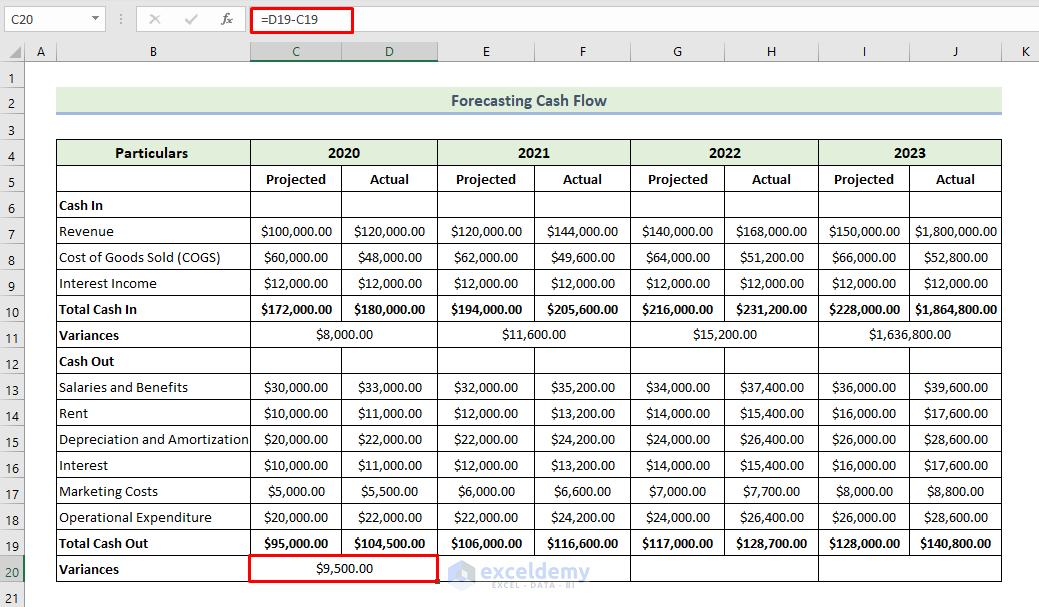Image resolution: width=1039 pixels, height=607 pixels.
Task: Select column F header
Action: tap(582, 52)
